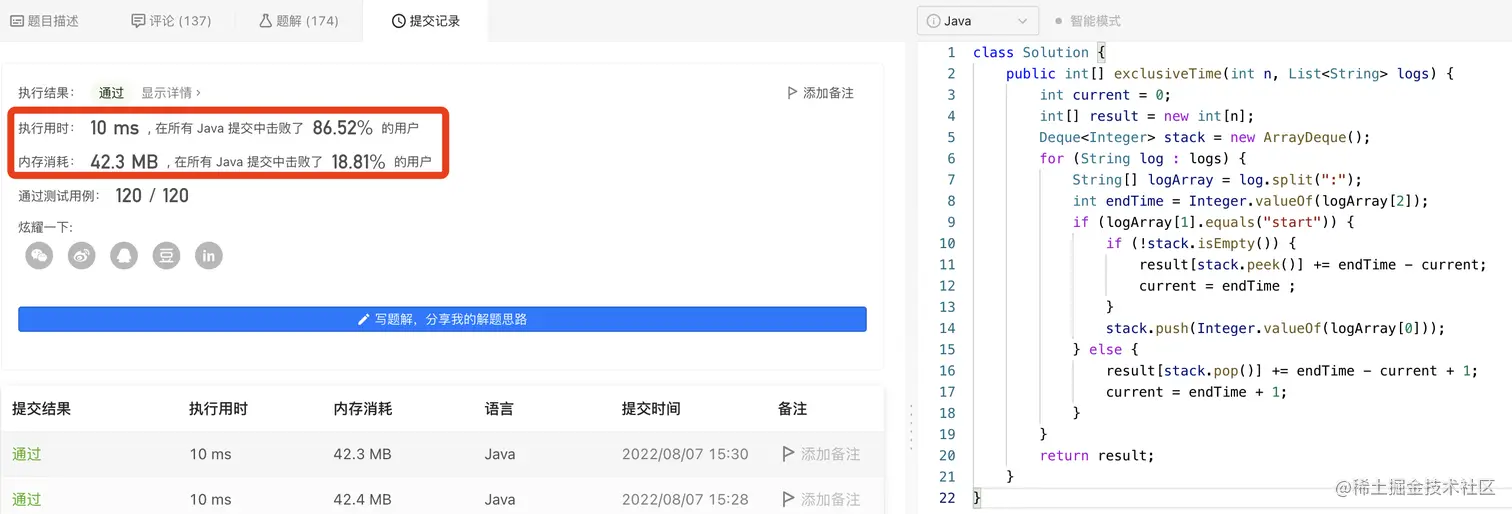
Task: Add note to the 15:30 submission row
Action: (821, 454)
